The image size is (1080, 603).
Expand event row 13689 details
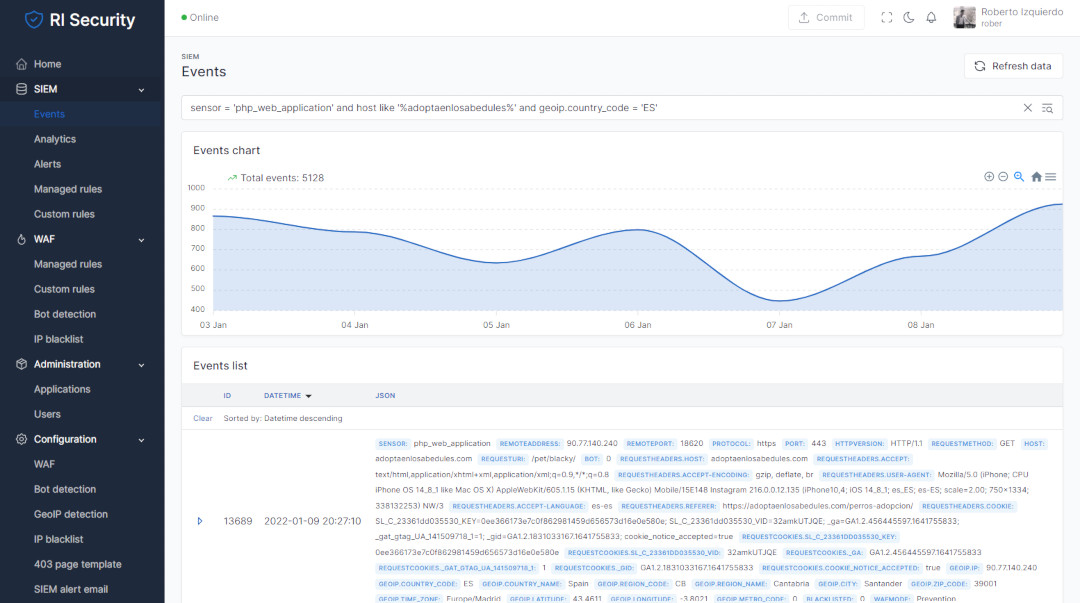coord(200,521)
